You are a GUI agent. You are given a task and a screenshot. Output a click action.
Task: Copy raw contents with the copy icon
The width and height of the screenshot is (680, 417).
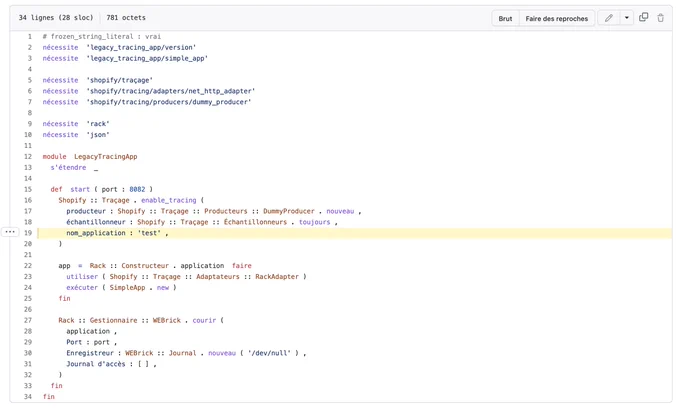644,17
